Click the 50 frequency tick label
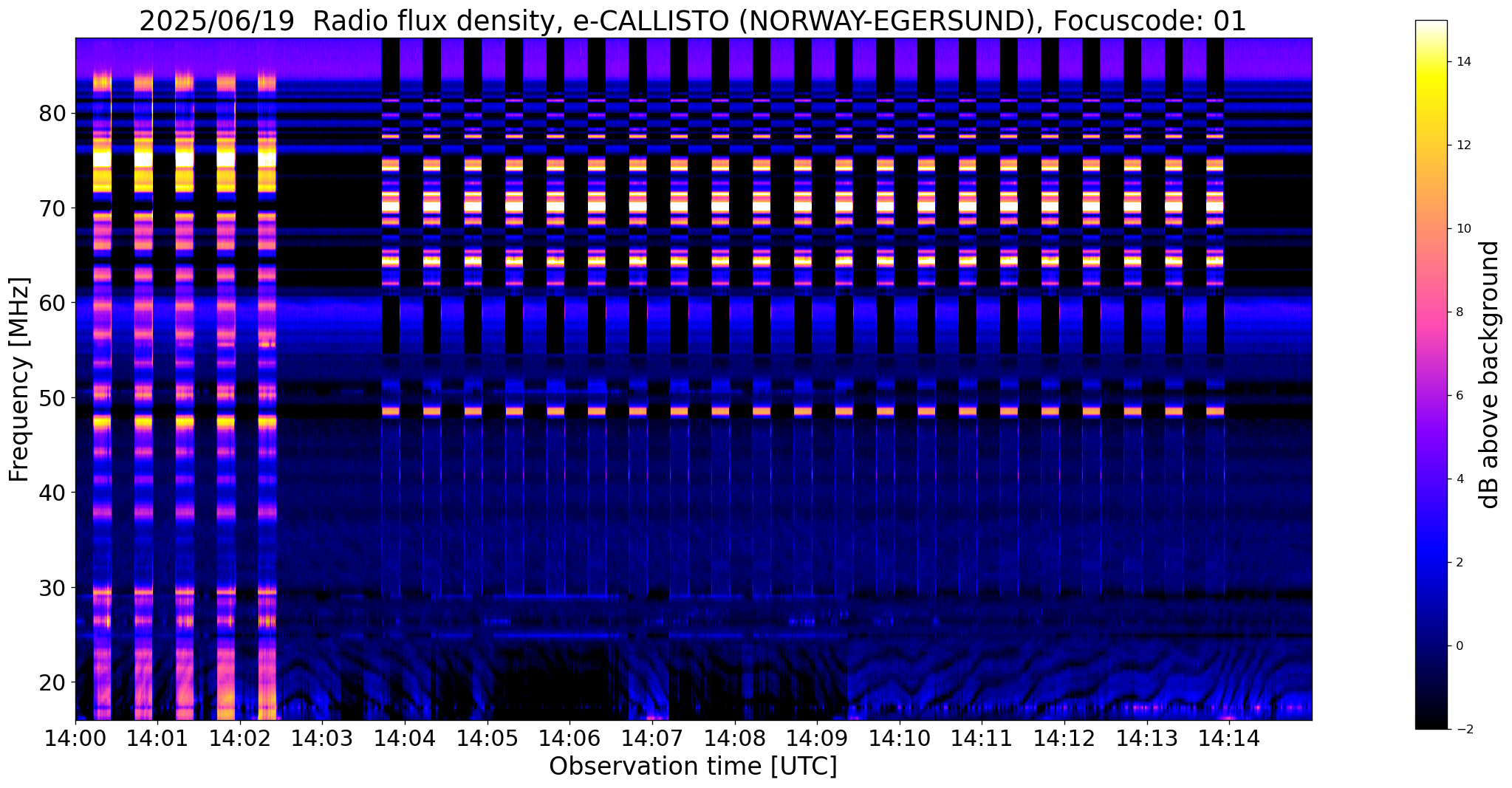This screenshot has width=1512, height=788. 54,397
